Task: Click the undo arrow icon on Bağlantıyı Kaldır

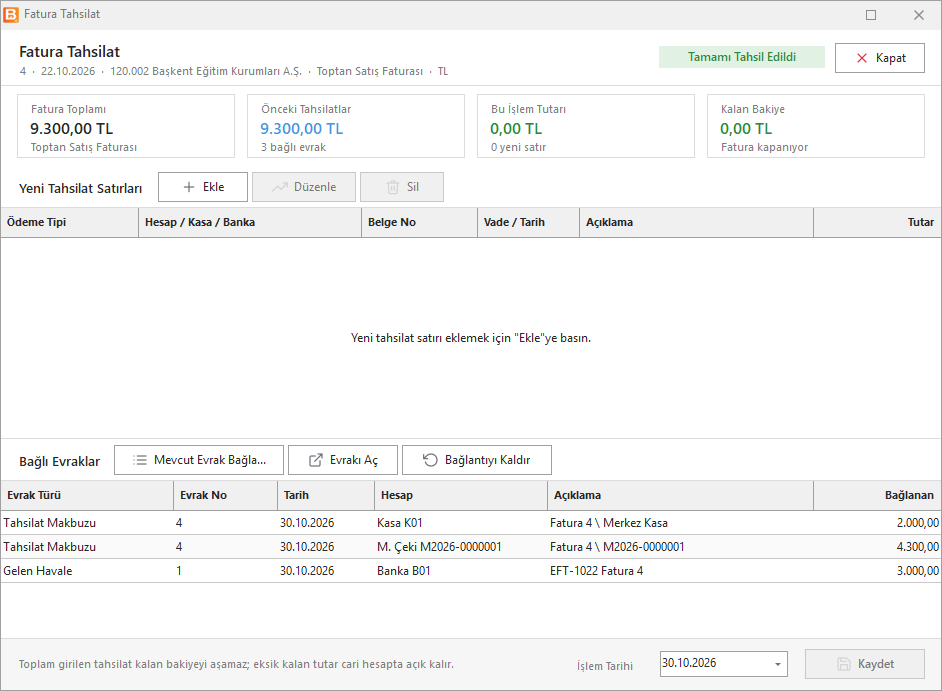Action: [430, 460]
